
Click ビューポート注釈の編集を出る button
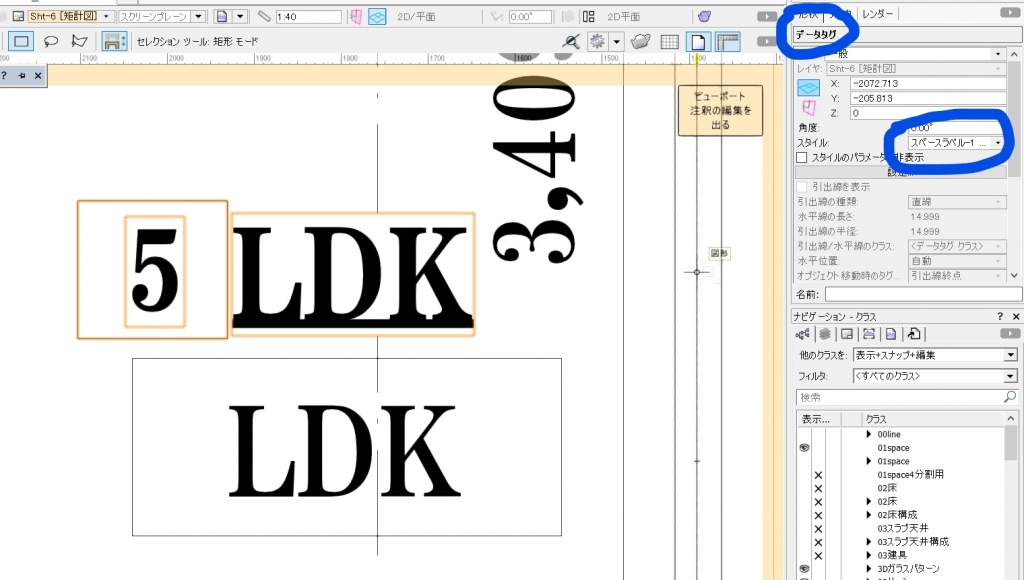(720, 110)
